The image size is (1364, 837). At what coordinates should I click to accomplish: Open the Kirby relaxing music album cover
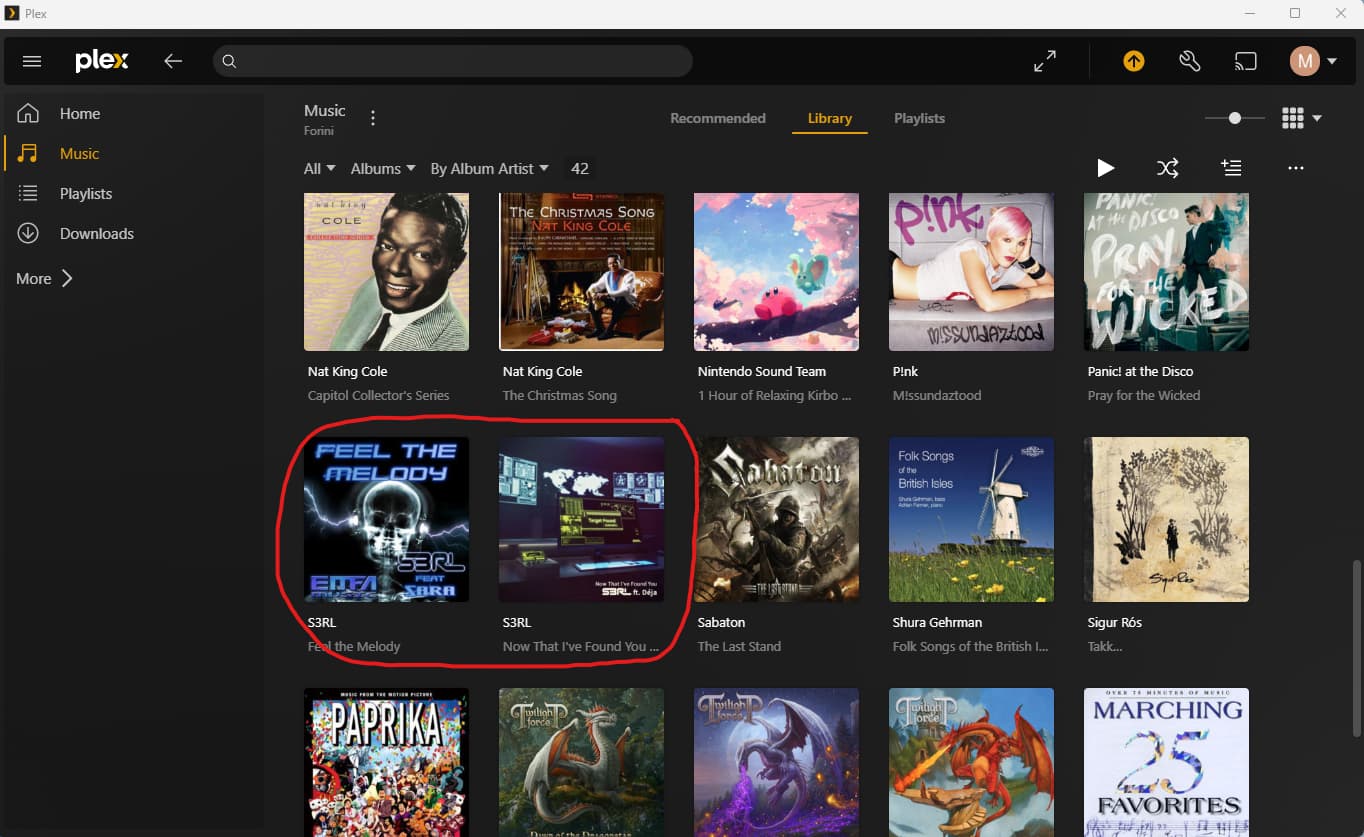(x=776, y=272)
